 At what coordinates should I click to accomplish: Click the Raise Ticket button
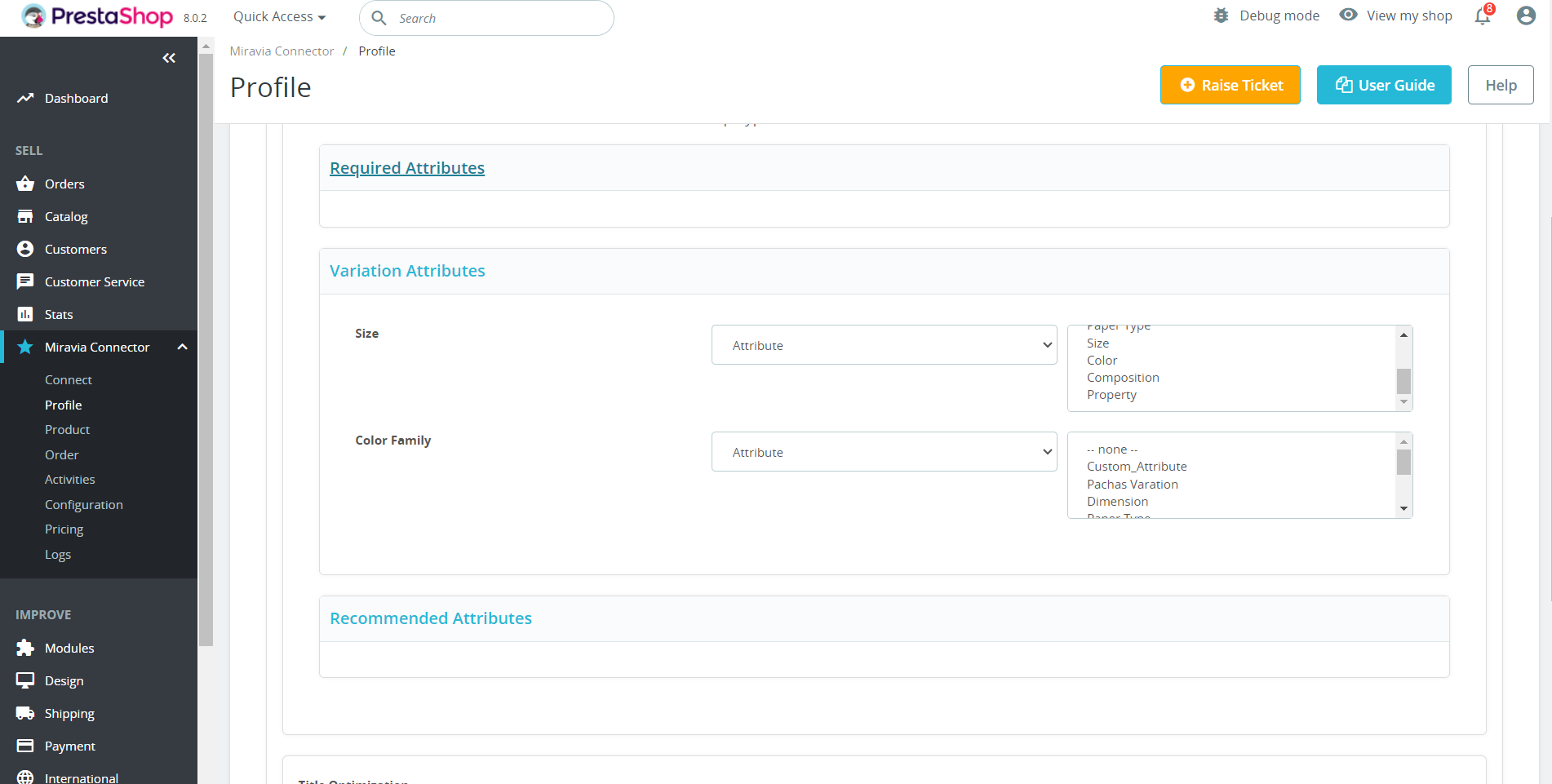1231,85
